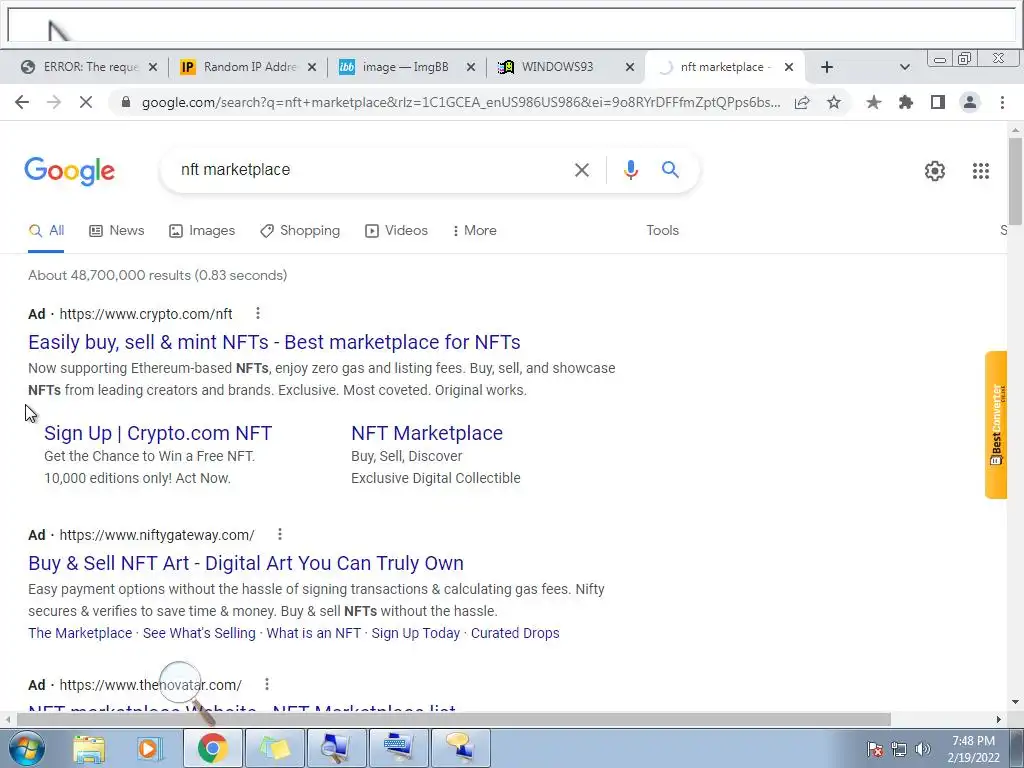Click the vertical scrollbar thumb
1024x768 pixels.
pos(1015,181)
